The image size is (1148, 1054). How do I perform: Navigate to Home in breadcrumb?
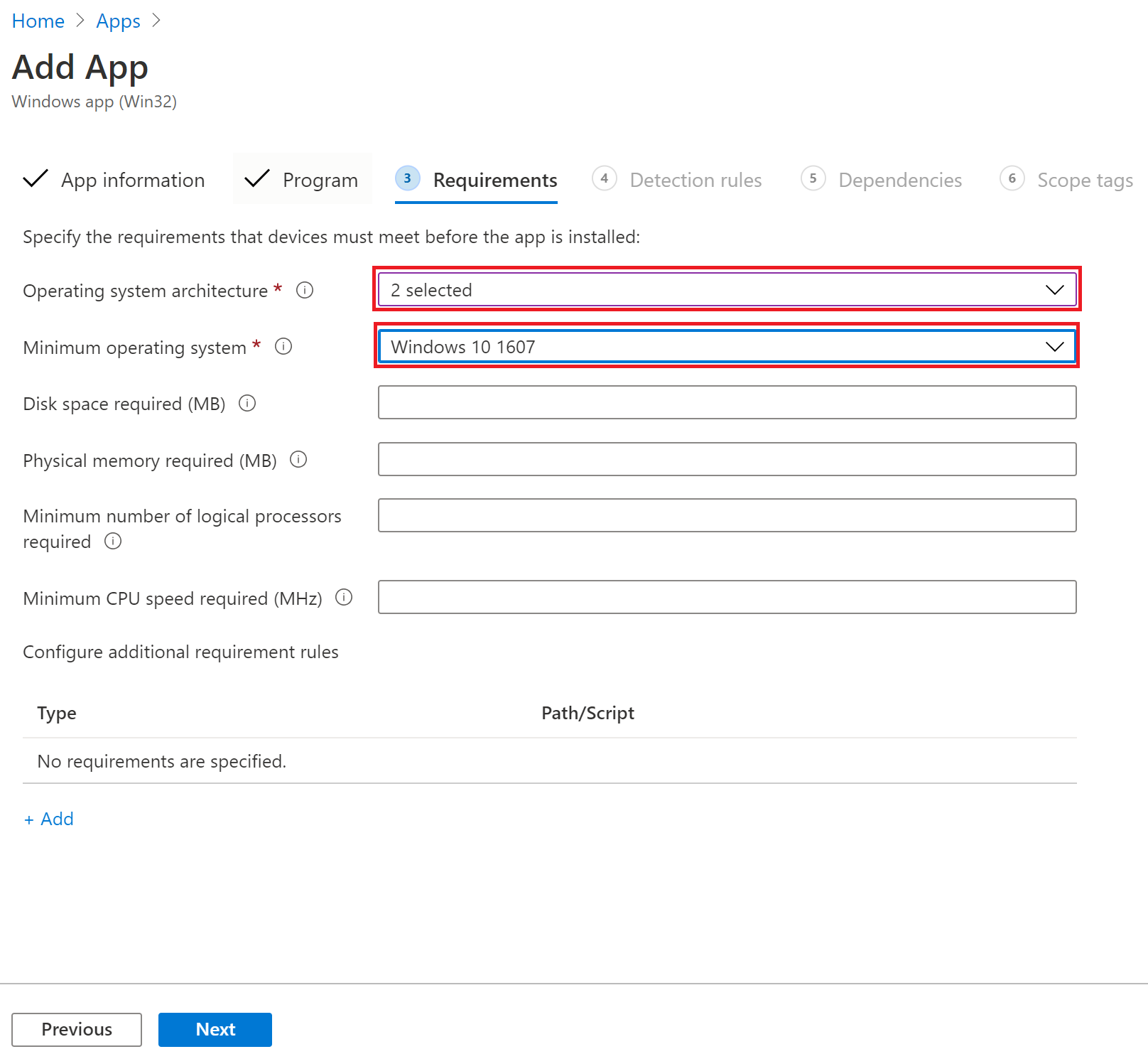tap(38, 21)
